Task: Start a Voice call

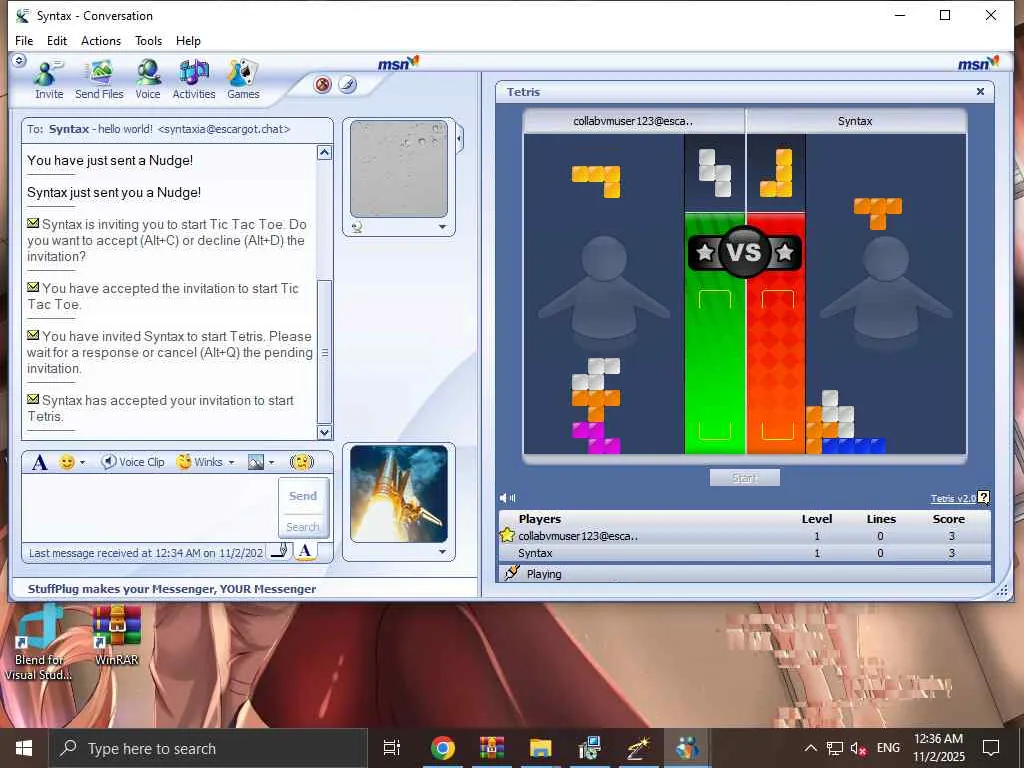Action: pyautogui.click(x=148, y=80)
